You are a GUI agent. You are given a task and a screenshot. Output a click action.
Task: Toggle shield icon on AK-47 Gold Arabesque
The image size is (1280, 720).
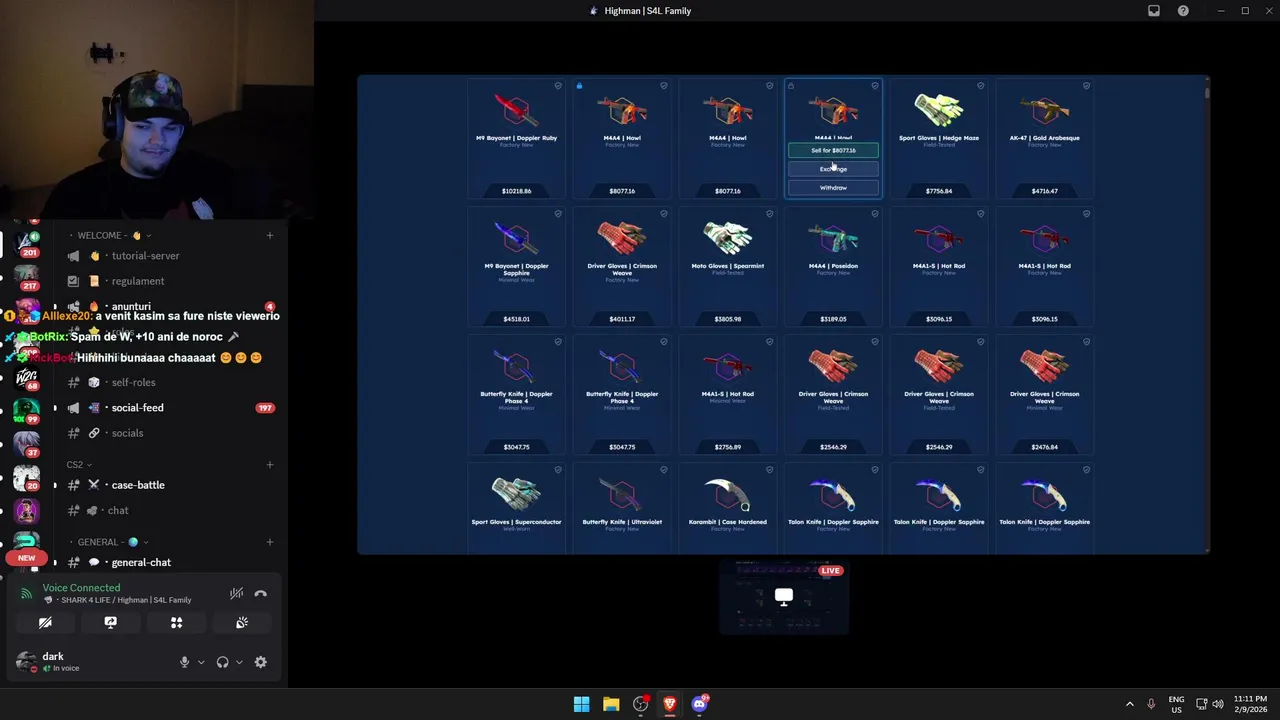point(1086,86)
